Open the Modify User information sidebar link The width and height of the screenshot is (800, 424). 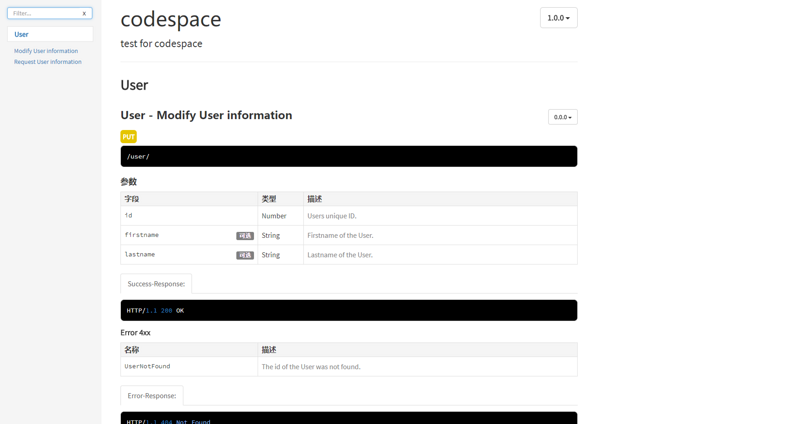click(46, 51)
